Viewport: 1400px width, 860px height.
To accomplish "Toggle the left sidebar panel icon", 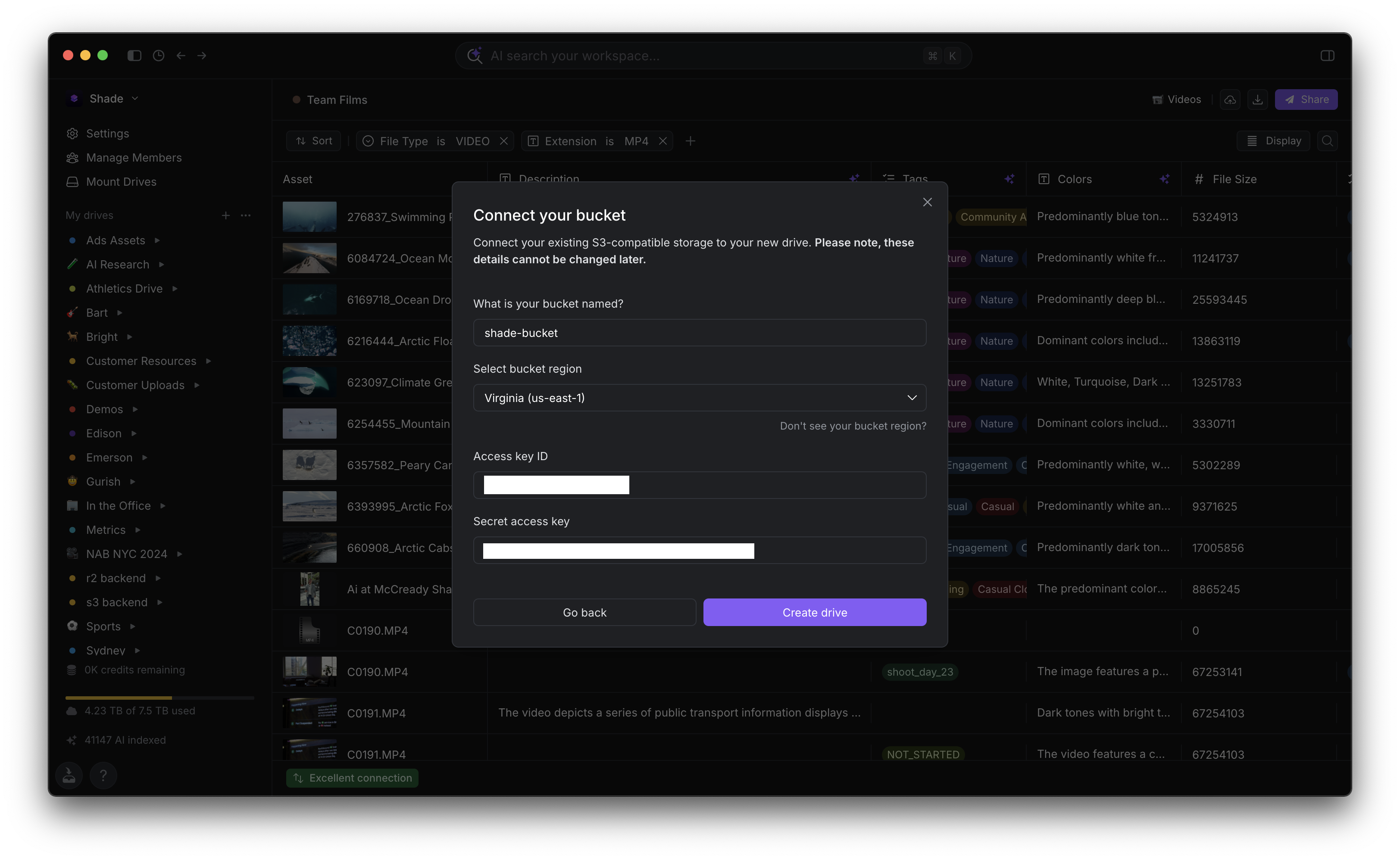I will [134, 56].
